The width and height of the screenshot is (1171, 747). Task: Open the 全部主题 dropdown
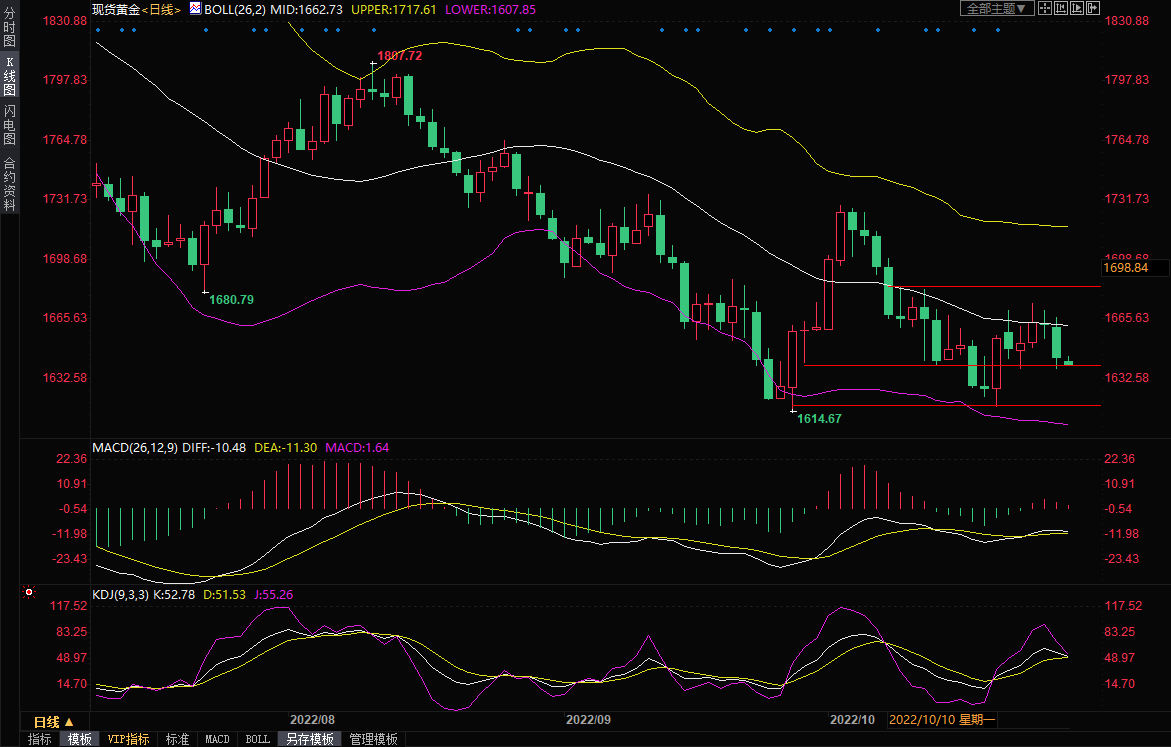pyautogui.click(x=995, y=8)
